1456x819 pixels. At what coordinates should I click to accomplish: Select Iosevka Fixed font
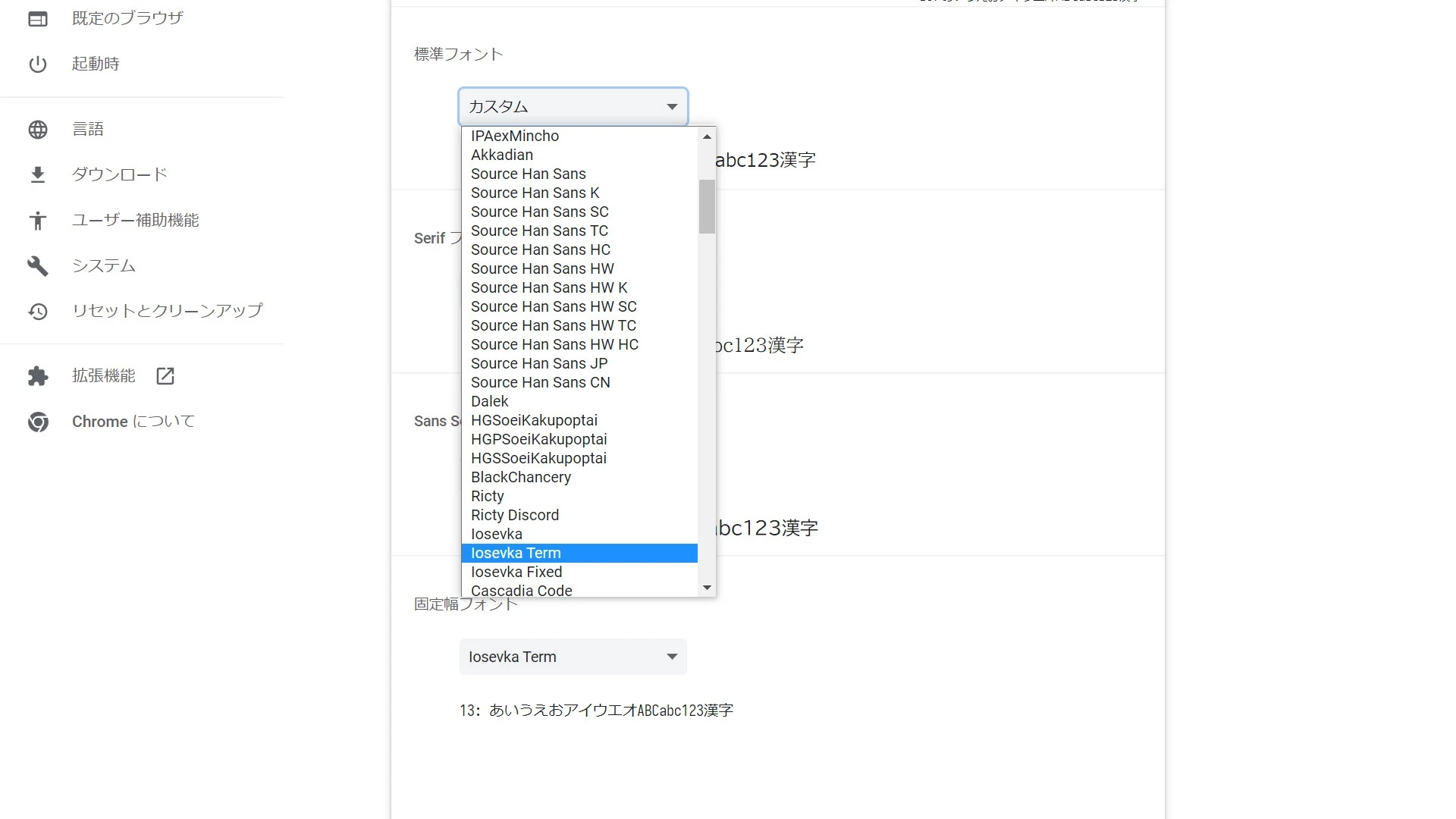pyautogui.click(x=579, y=572)
